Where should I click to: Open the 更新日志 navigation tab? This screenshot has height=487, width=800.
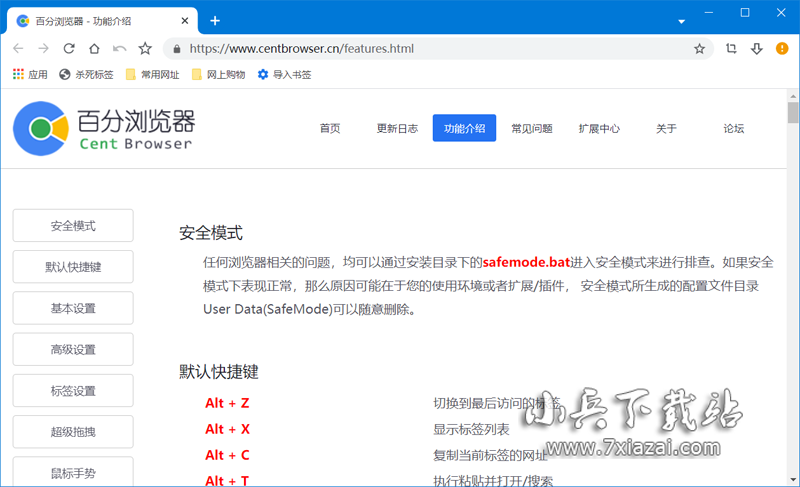[397, 128]
